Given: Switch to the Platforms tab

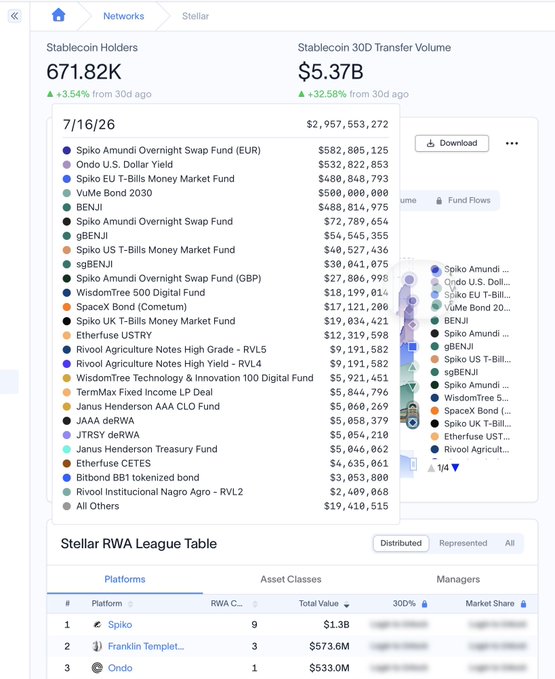Looking at the screenshot, I should pyautogui.click(x=125, y=579).
